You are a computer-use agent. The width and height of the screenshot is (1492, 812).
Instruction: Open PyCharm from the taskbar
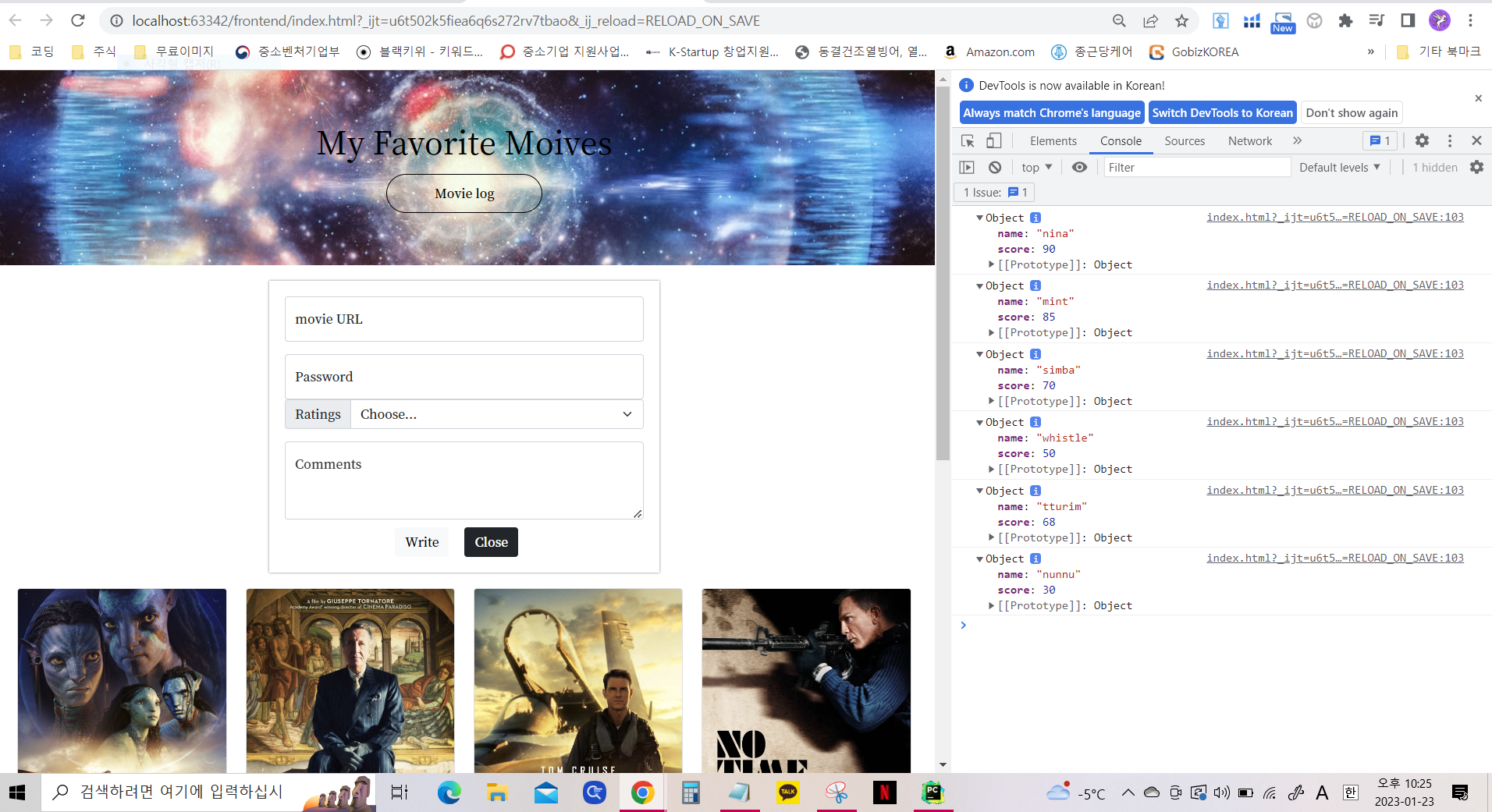click(932, 792)
